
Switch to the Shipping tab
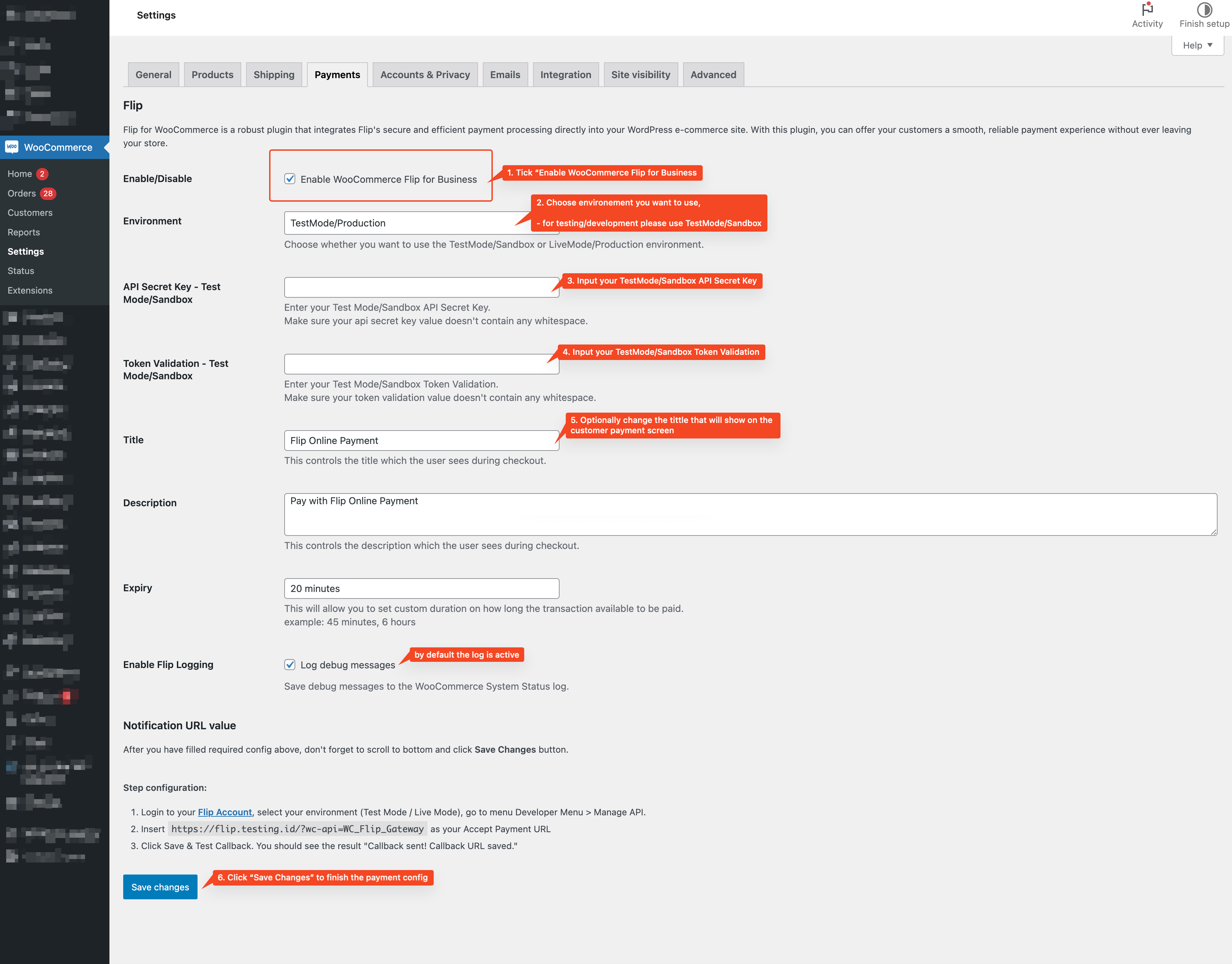coord(274,74)
